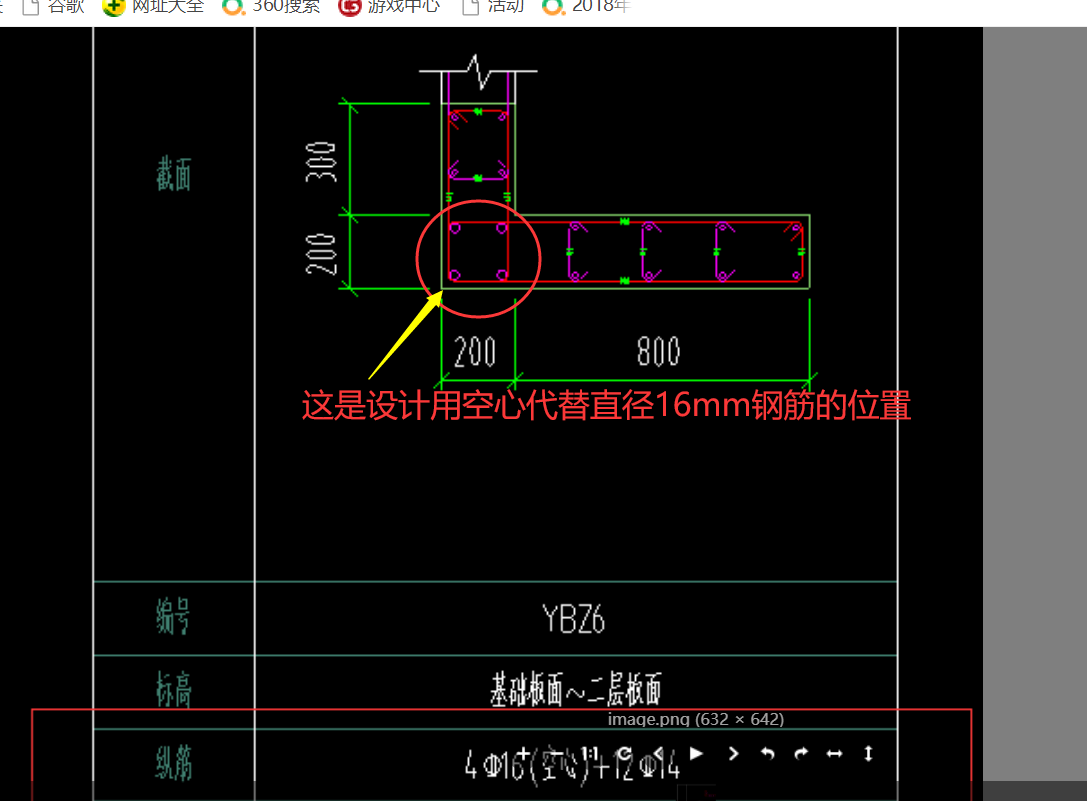
Task: Zoom in with the plus icon
Action: point(523,753)
